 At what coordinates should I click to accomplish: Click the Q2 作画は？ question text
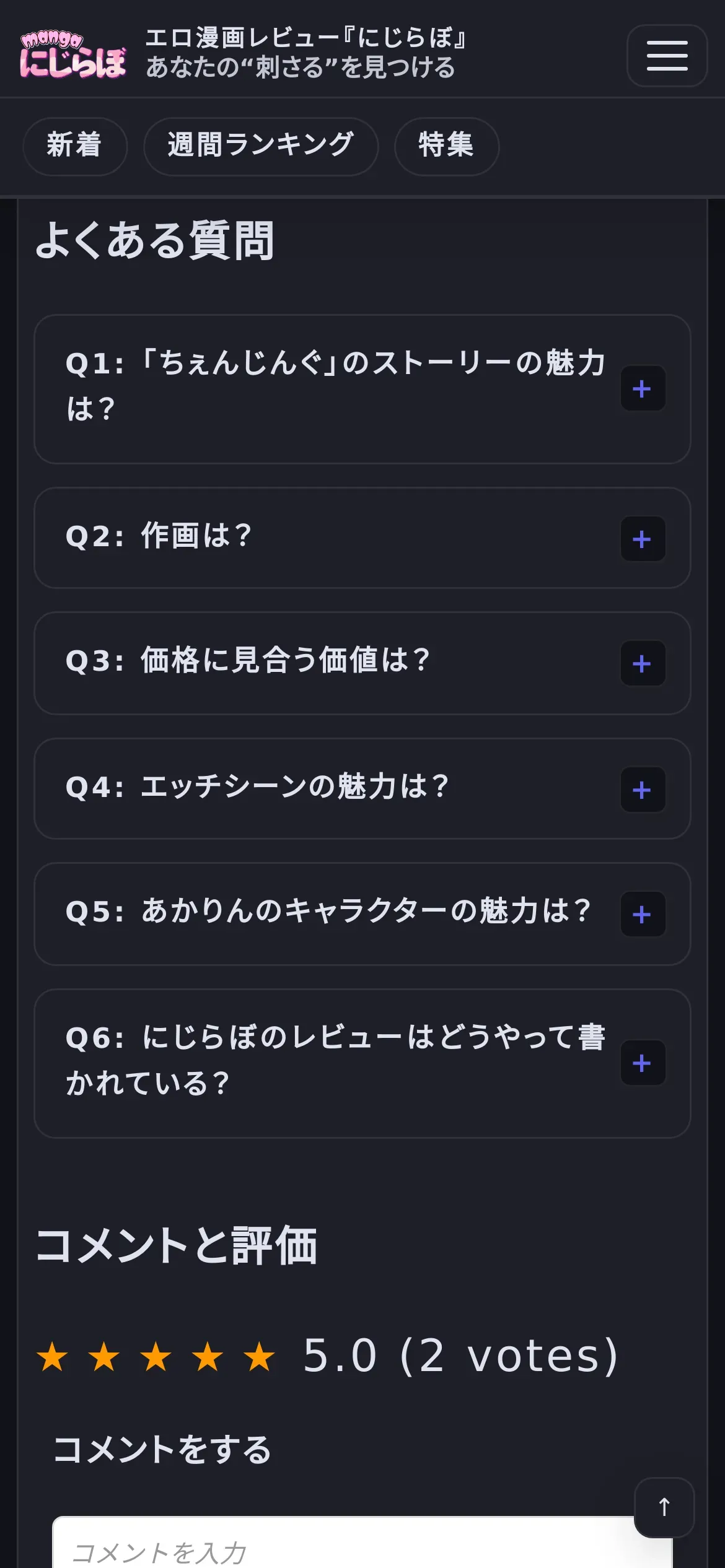tap(159, 536)
